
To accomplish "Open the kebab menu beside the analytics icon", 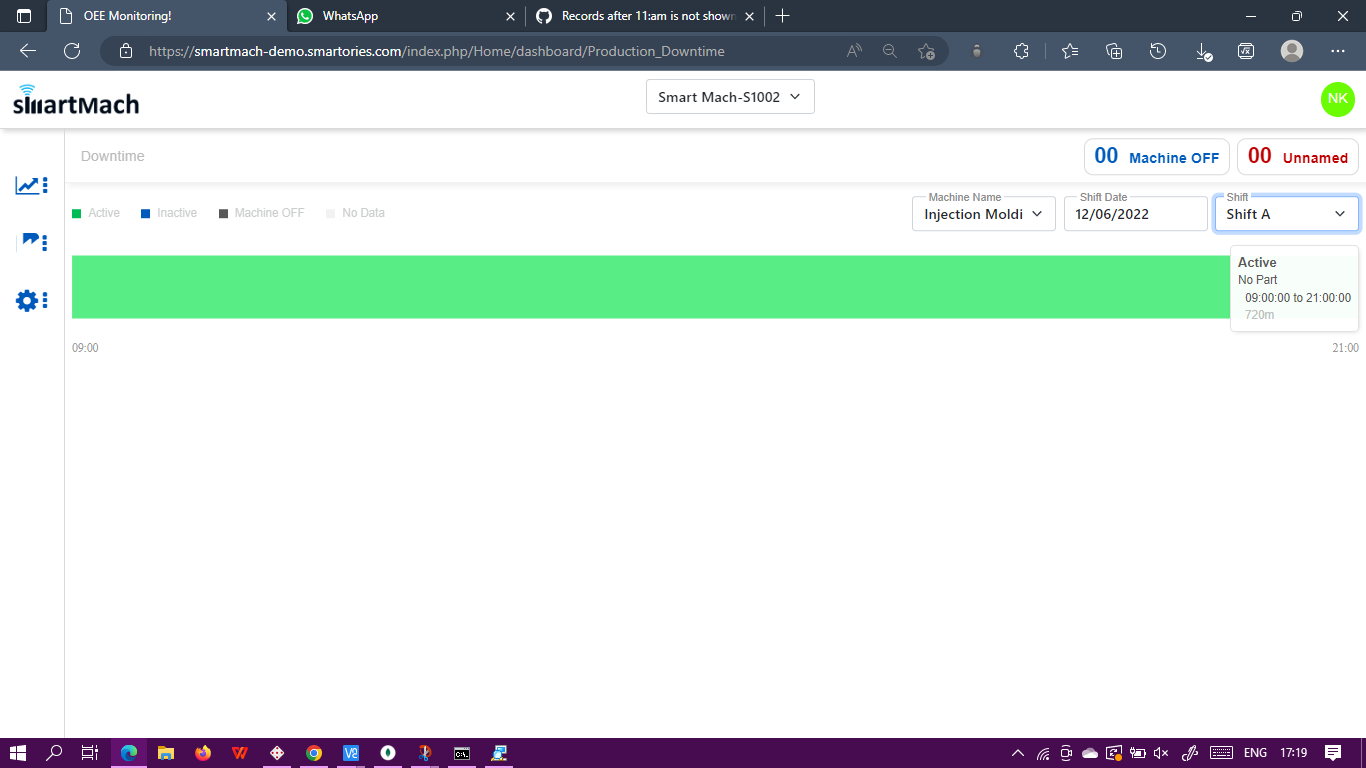I will [42, 185].
